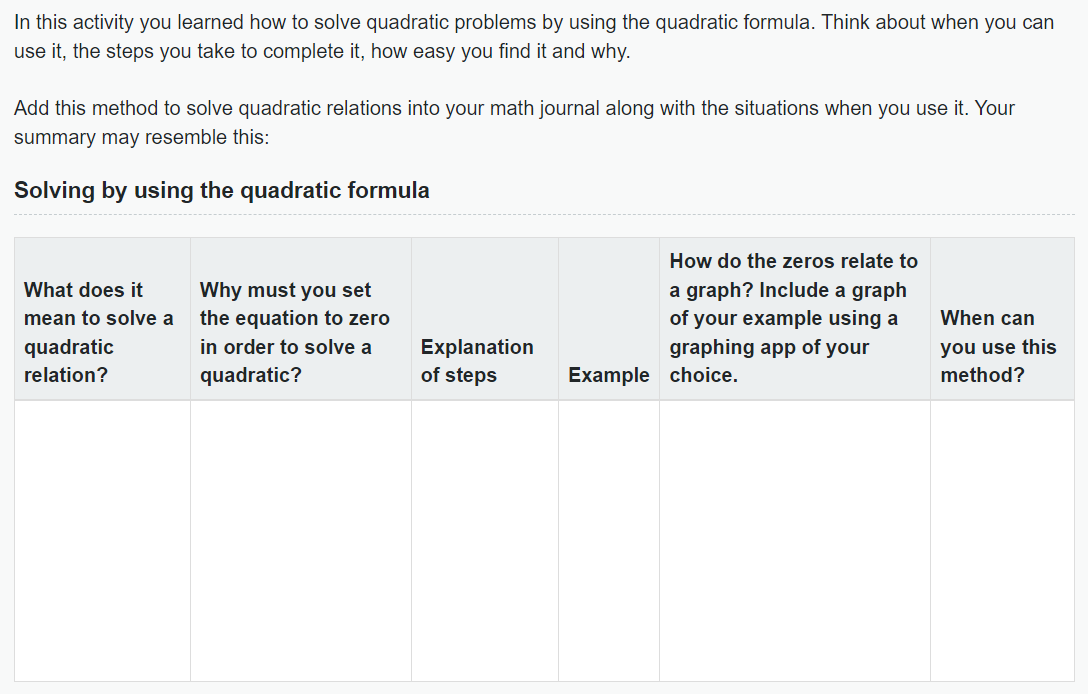This screenshot has height=694, width=1088.
Task: Click the word 'quadratic formula' in first sentence
Action: point(733,22)
